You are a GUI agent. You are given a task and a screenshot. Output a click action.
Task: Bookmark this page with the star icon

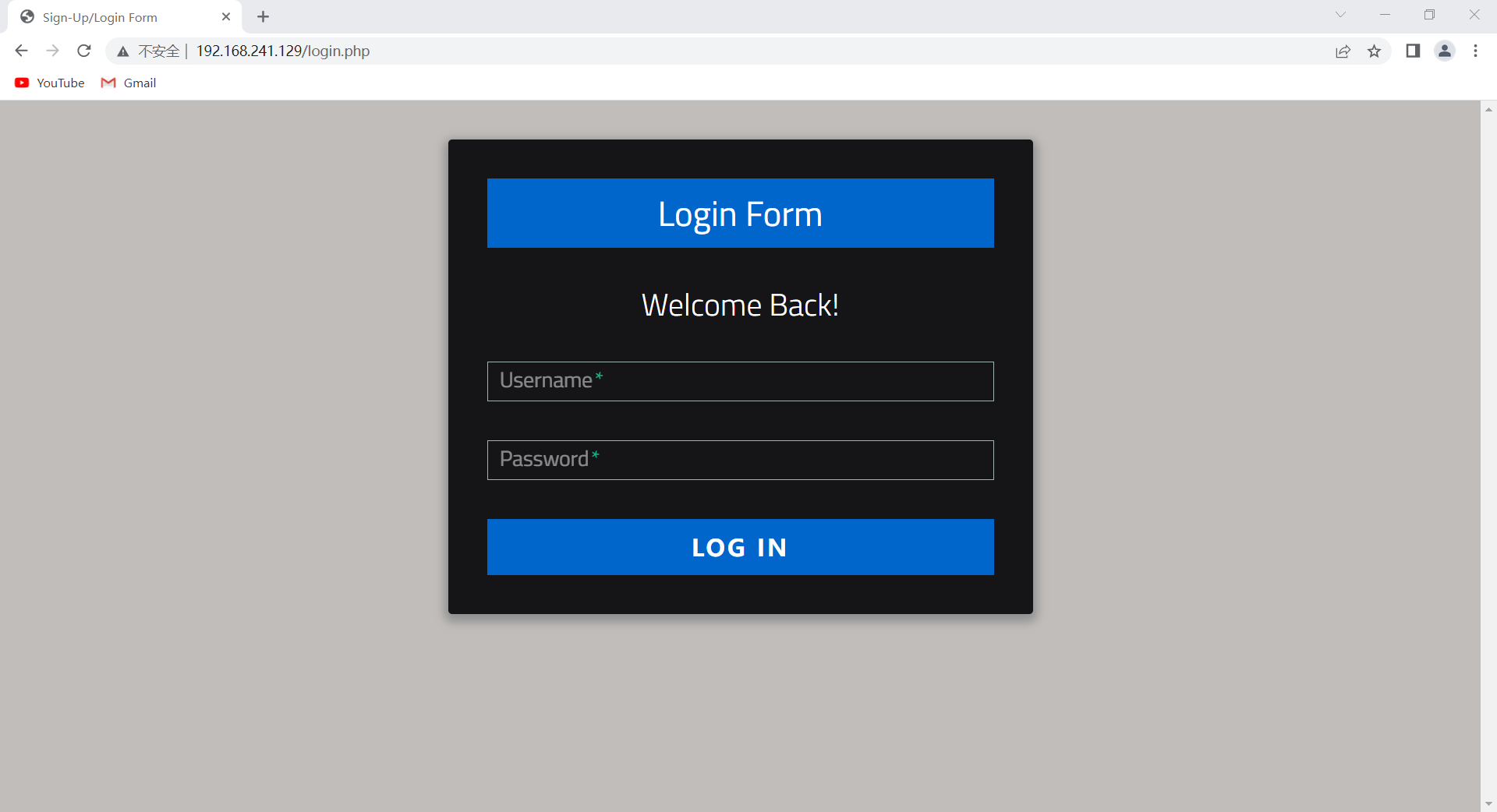click(x=1374, y=51)
